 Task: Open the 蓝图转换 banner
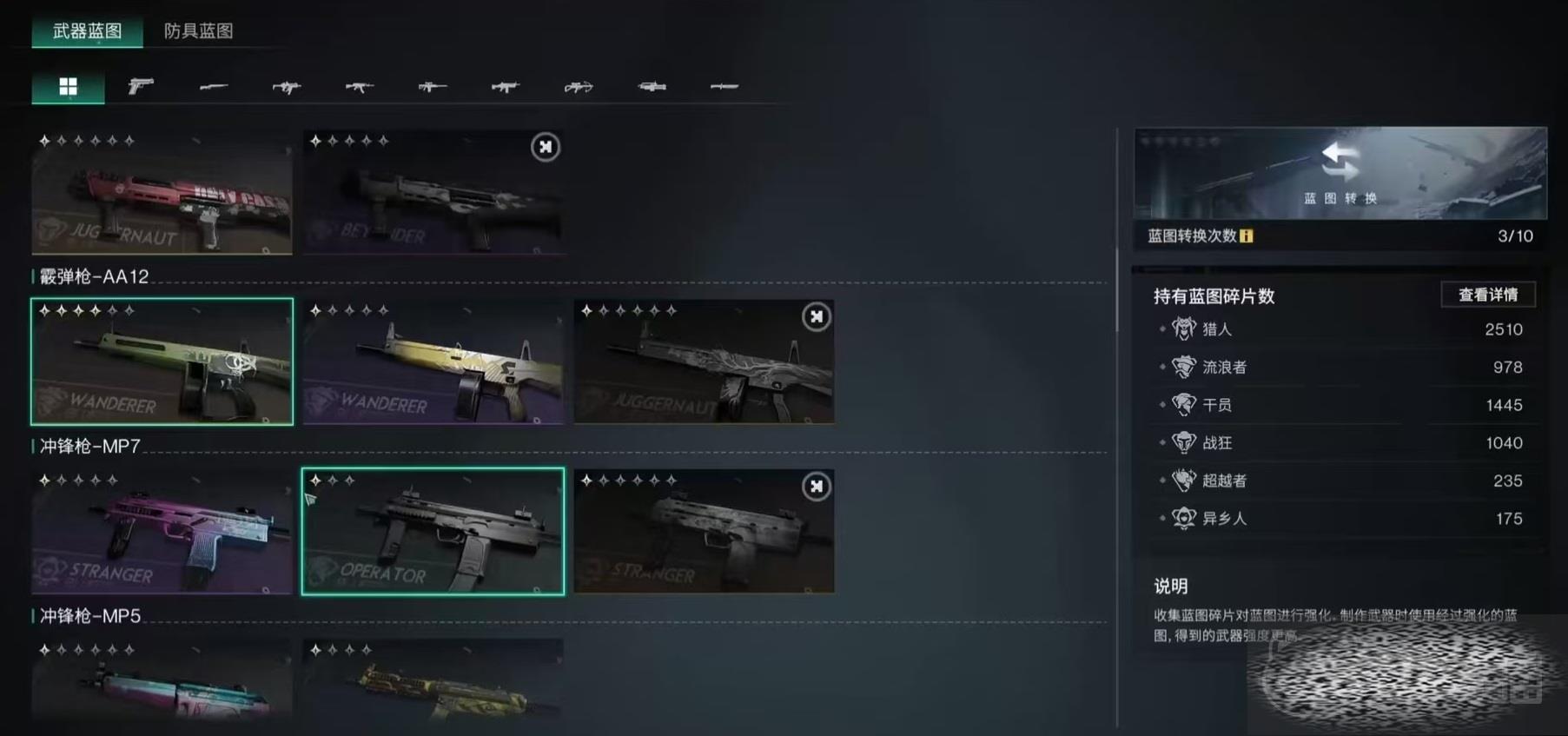[x=1340, y=174]
